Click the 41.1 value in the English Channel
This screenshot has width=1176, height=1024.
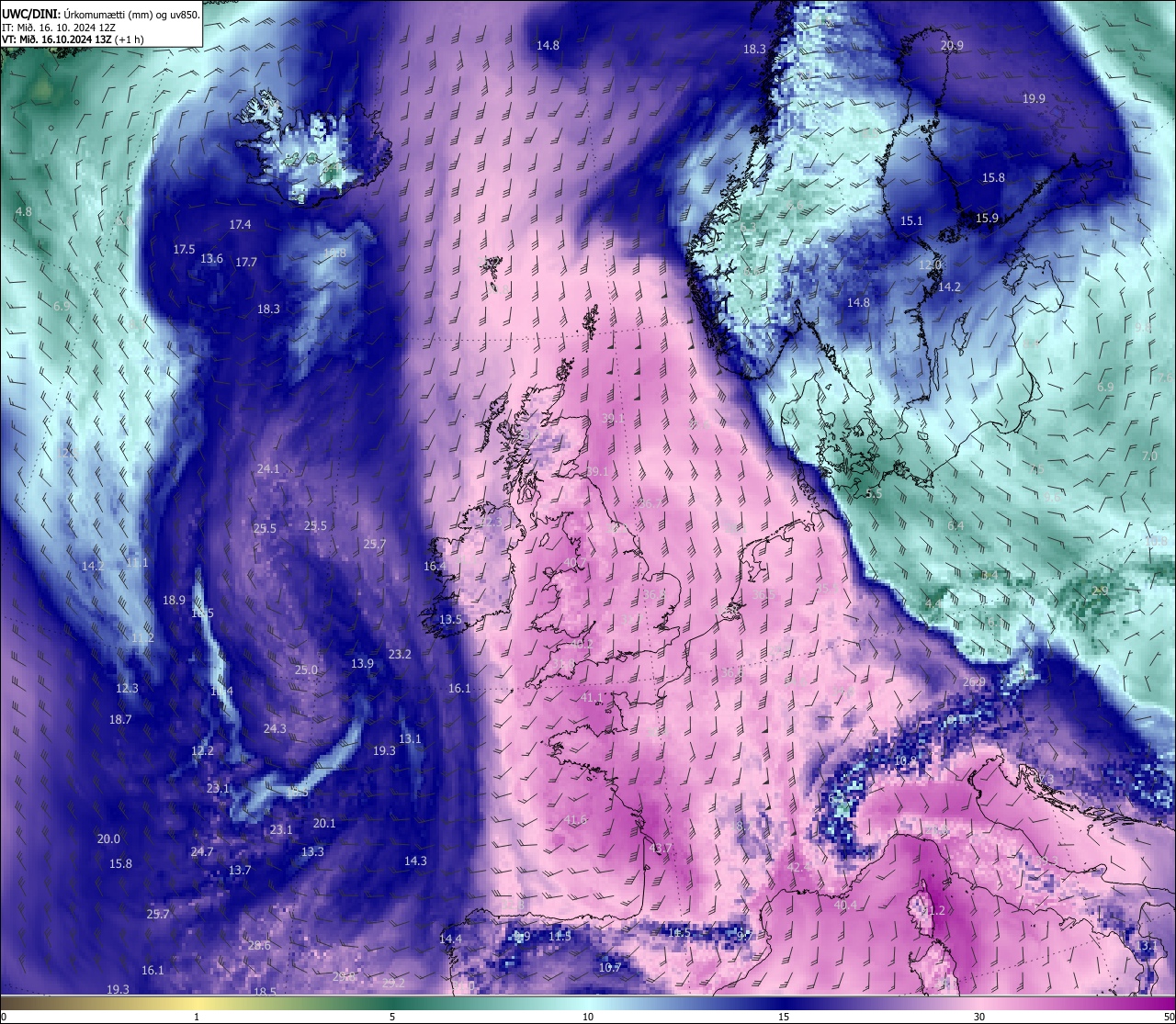pos(592,697)
